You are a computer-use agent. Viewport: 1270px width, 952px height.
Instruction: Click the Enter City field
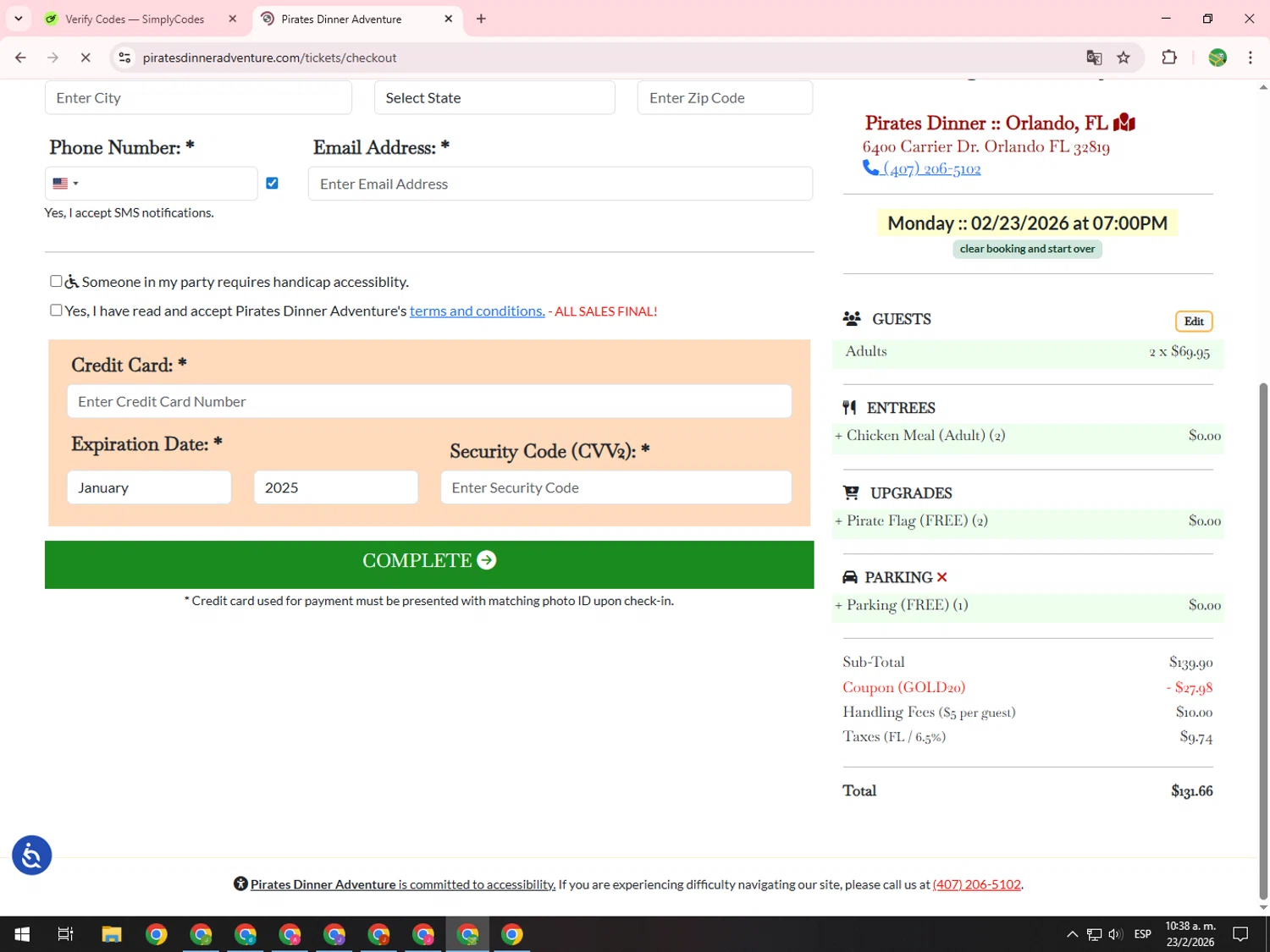pos(198,97)
